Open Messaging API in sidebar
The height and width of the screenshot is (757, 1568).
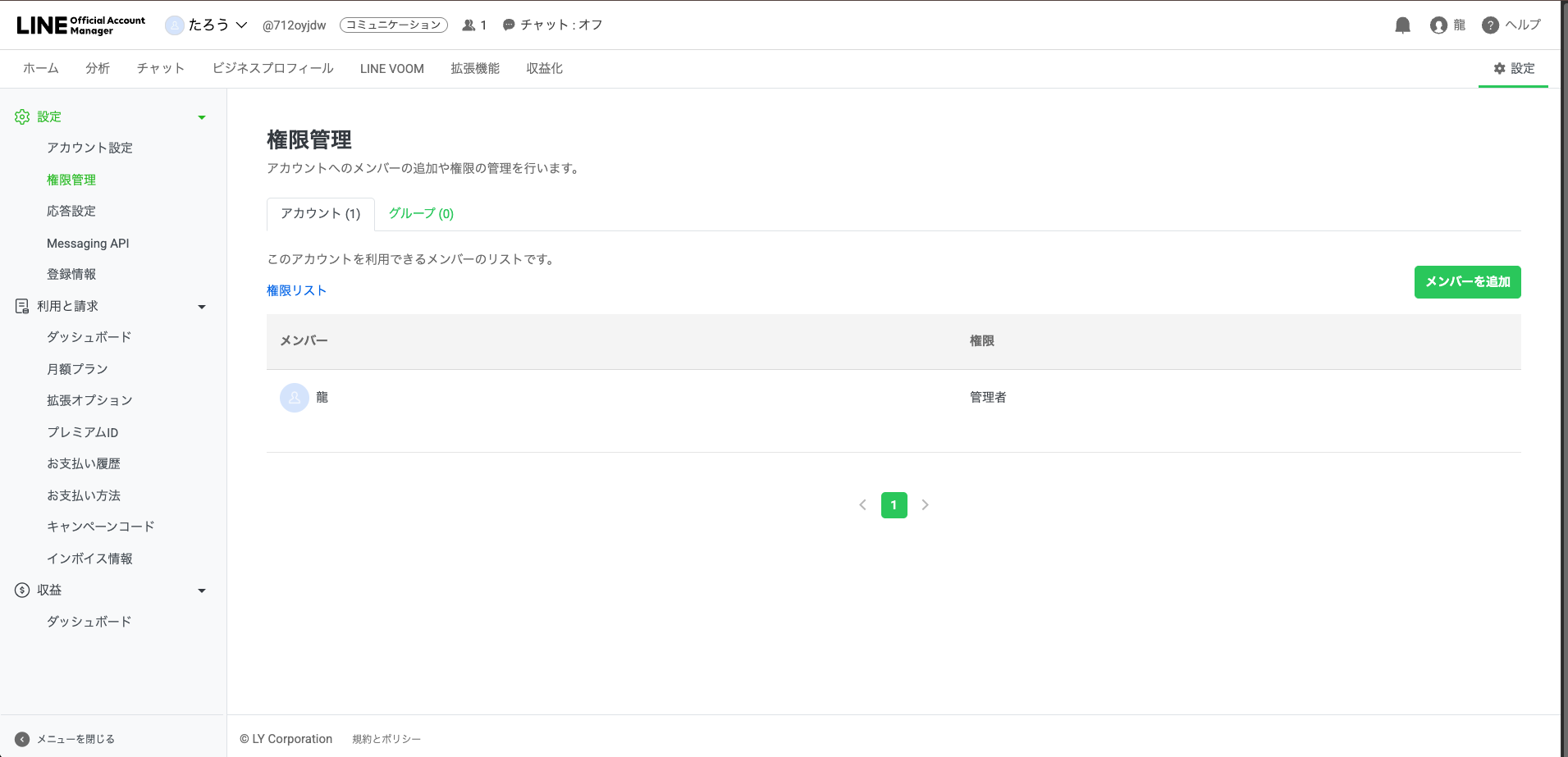[x=88, y=244]
